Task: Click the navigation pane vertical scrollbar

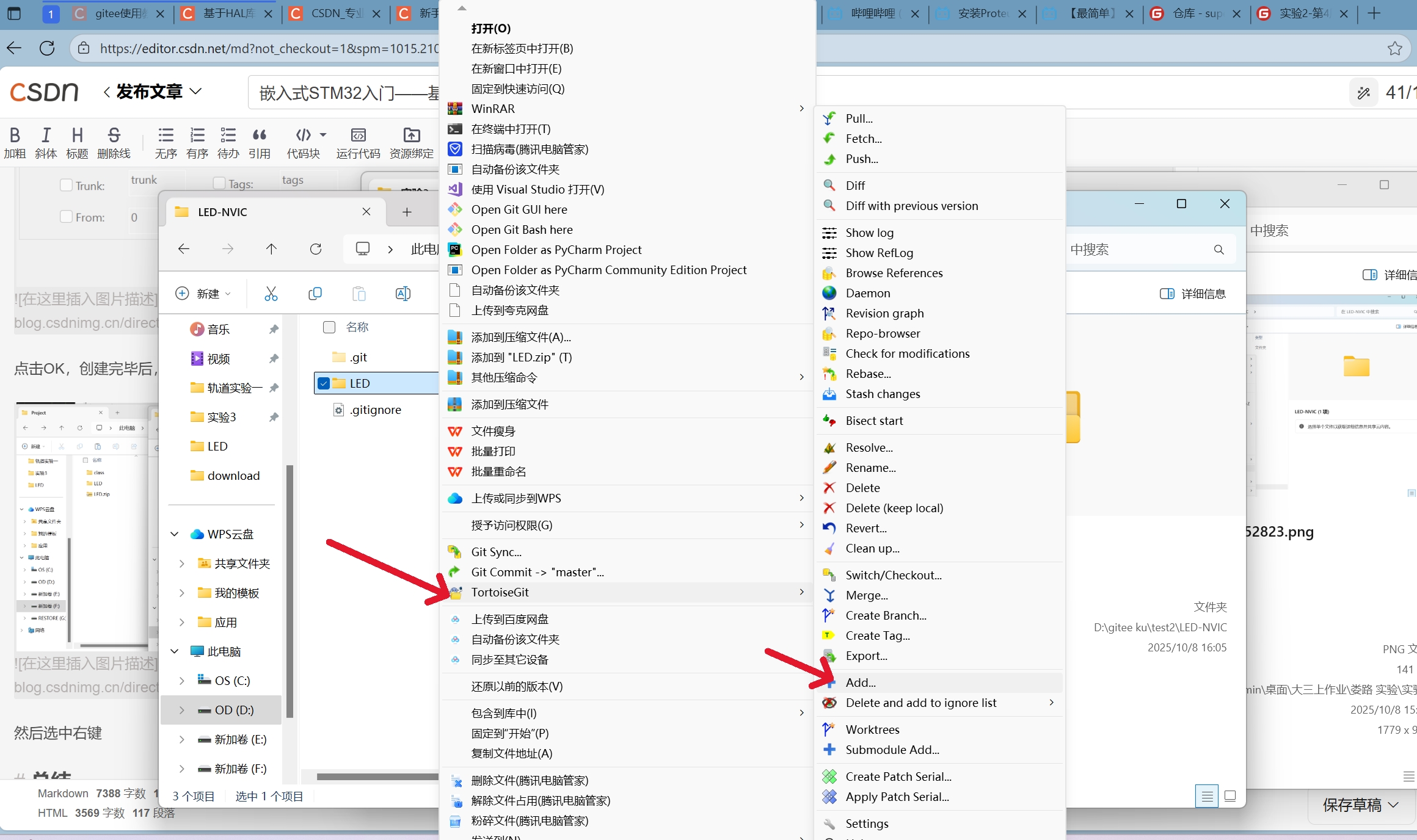Action: tap(290, 591)
